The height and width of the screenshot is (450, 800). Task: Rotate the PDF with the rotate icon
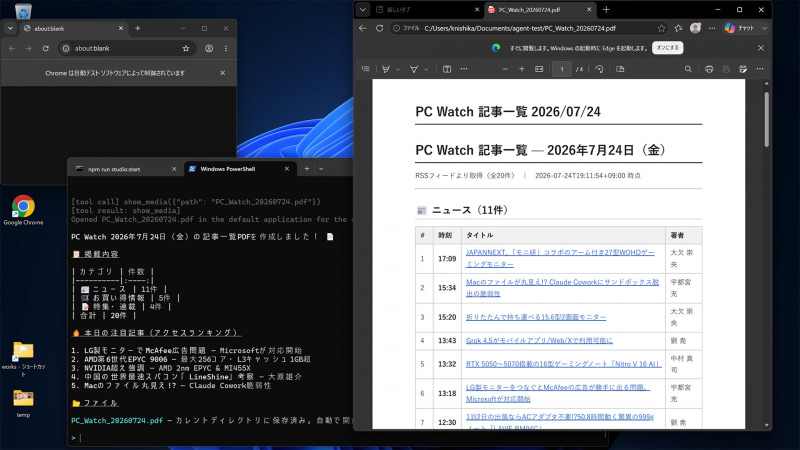click(599, 69)
